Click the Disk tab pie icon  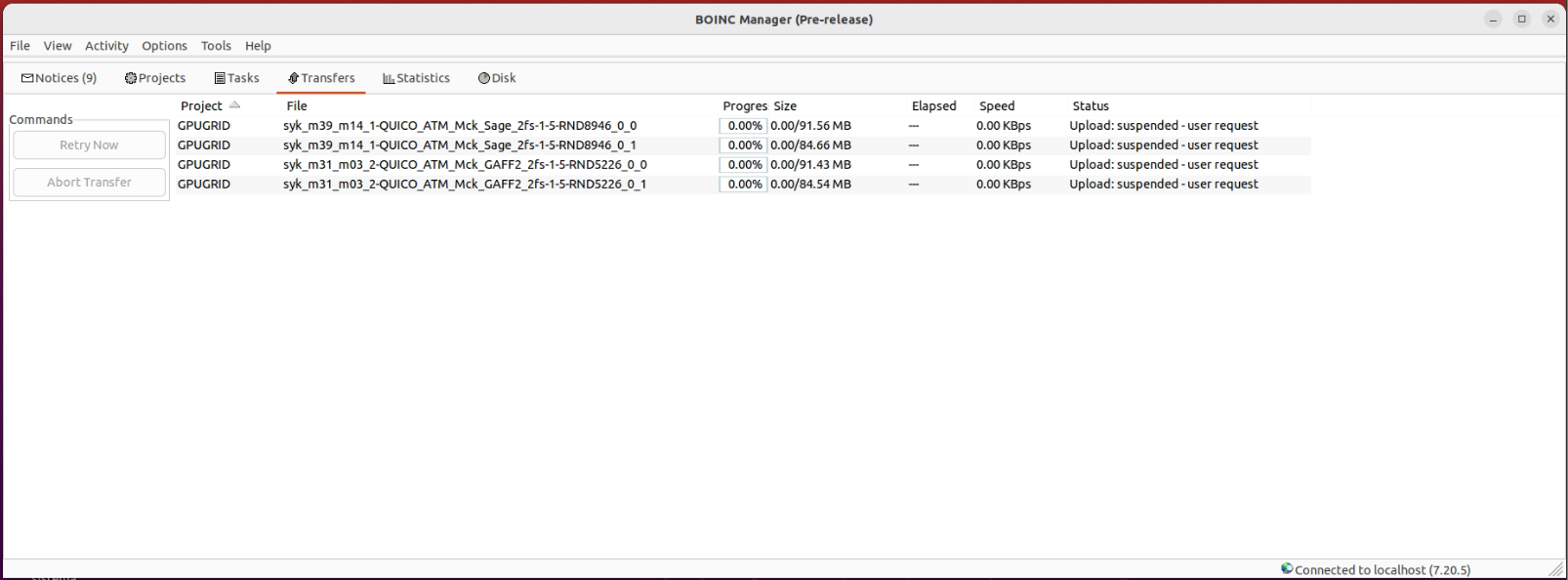pos(483,78)
